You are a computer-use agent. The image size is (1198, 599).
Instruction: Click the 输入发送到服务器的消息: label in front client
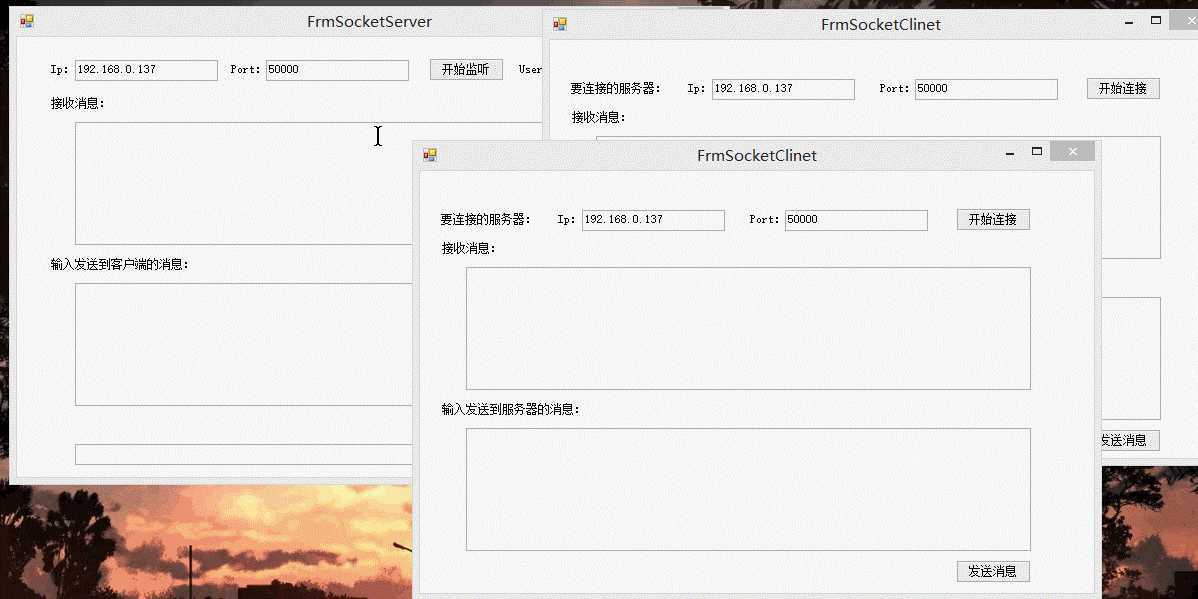[510, 410]
